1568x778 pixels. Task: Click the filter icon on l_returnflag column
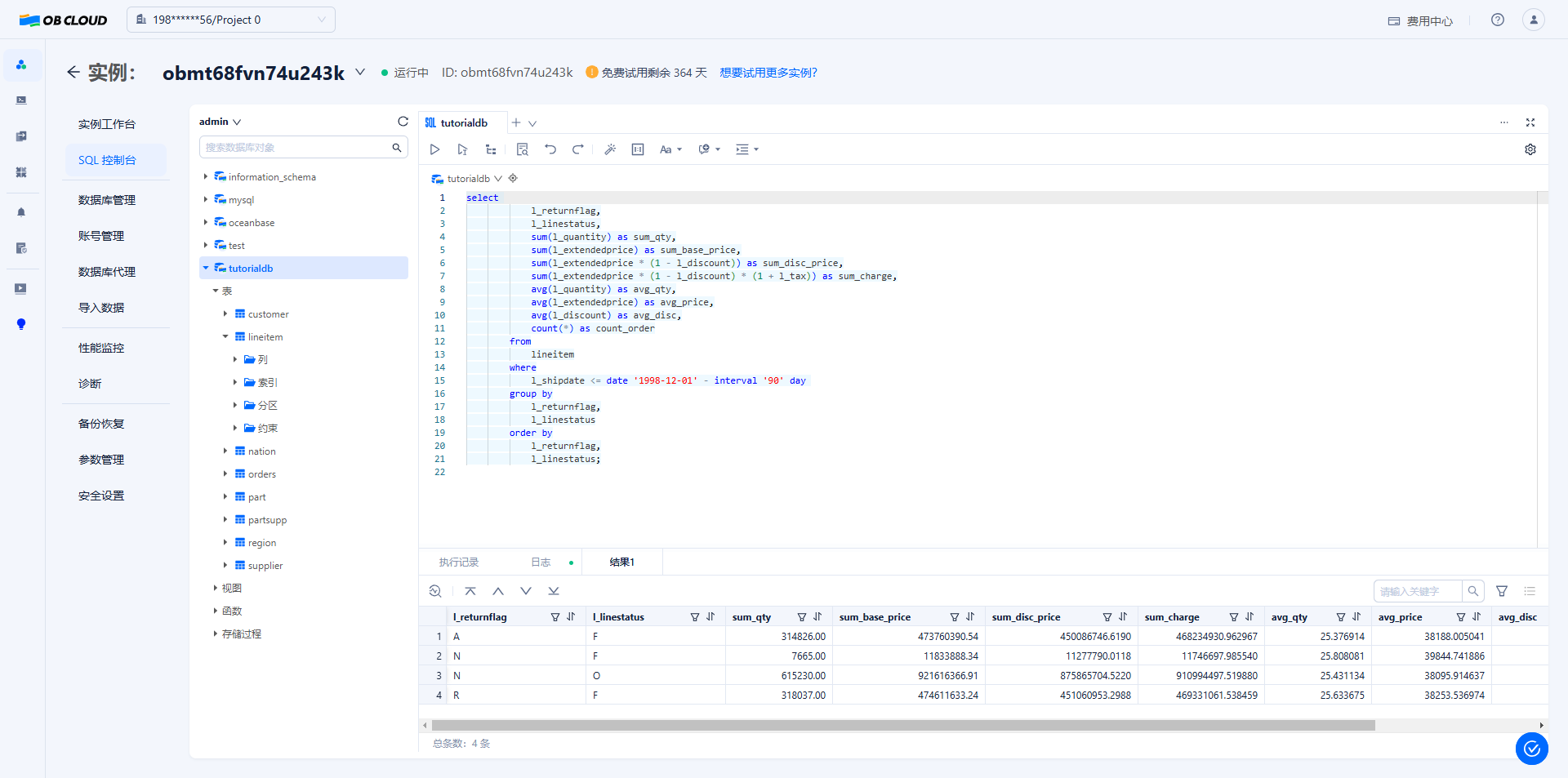coord(555,617)
